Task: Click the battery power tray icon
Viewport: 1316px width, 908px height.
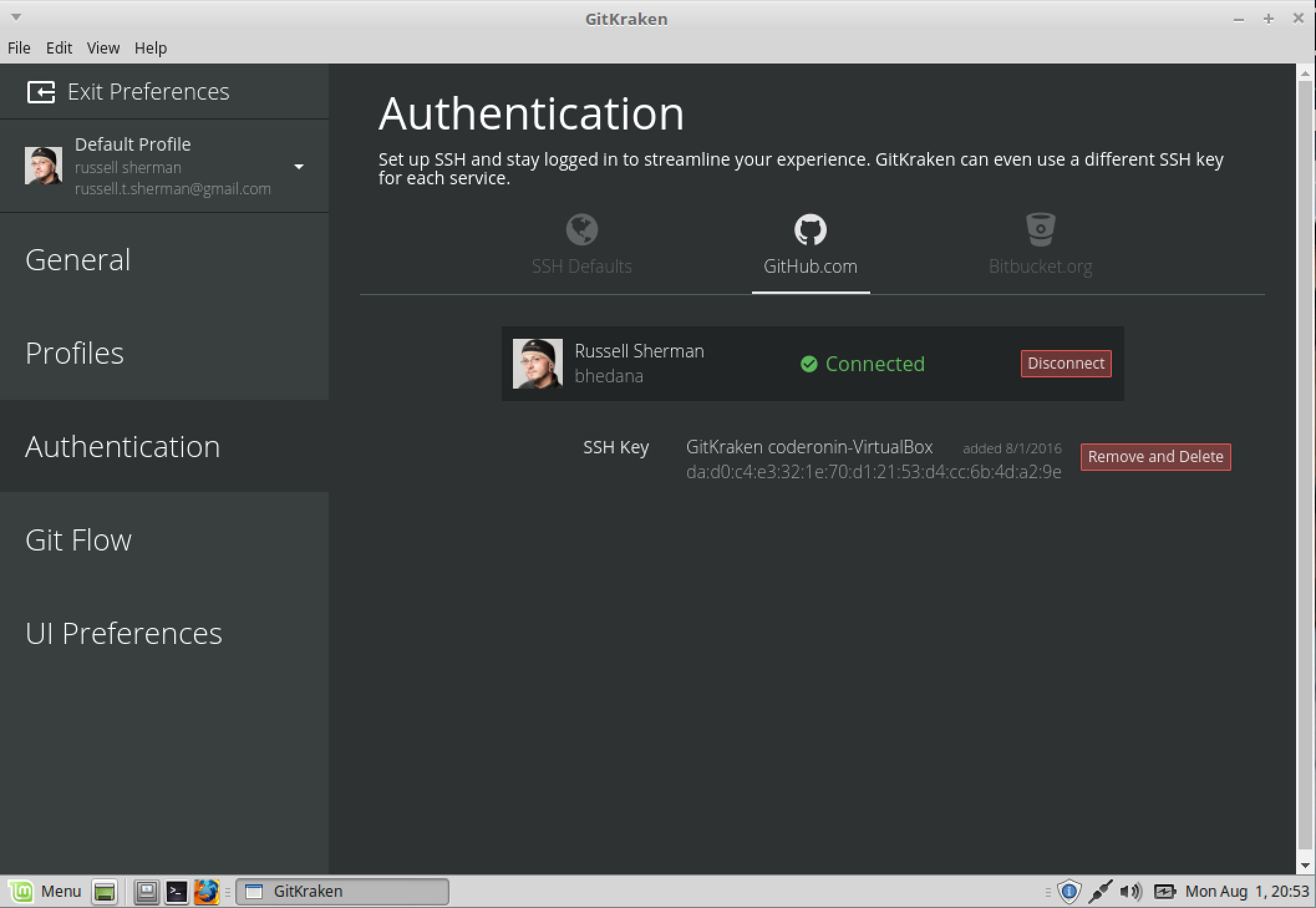Action: [x=1164, y=892]
